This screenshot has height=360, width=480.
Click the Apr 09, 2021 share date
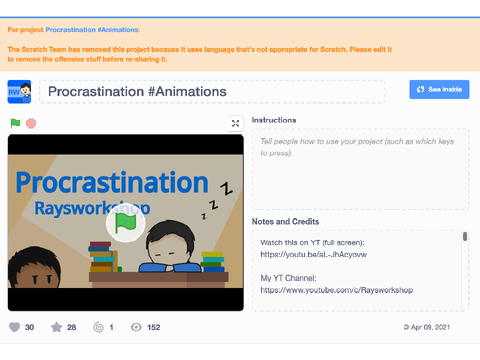pyautogui.click(x=430, y=327)
